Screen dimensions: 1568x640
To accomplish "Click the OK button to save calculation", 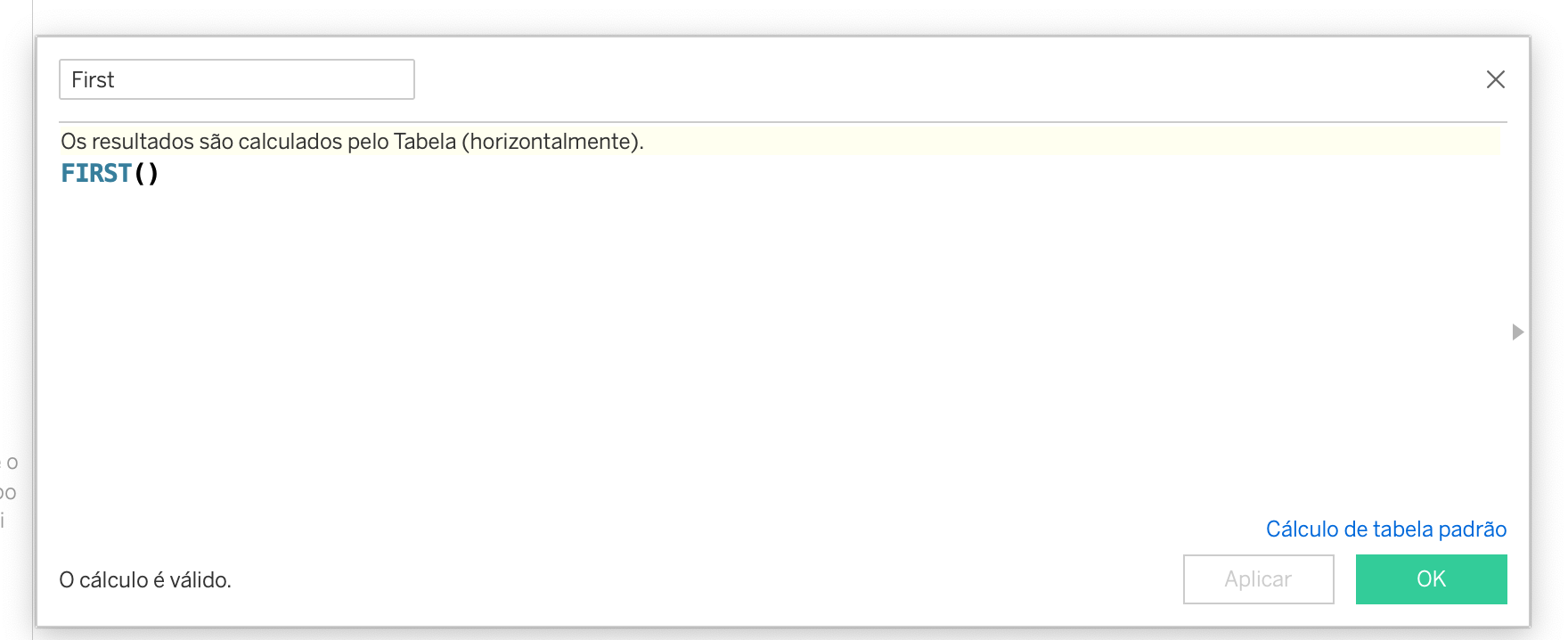I will (x=1430, y=578).
